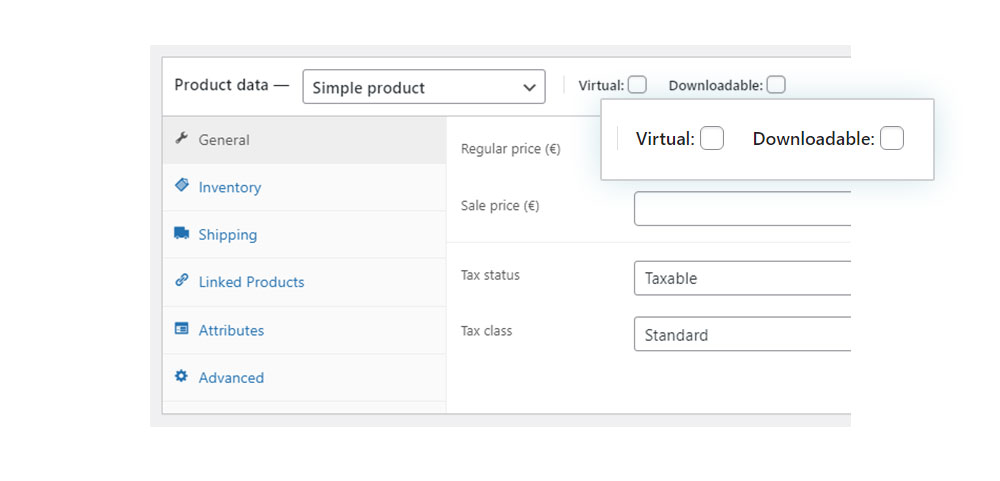The width and height of the screenshot is (1000, 481).
Task: Enable the enlarged Downloadable checkbox in the callout
Action: point(892,138)
